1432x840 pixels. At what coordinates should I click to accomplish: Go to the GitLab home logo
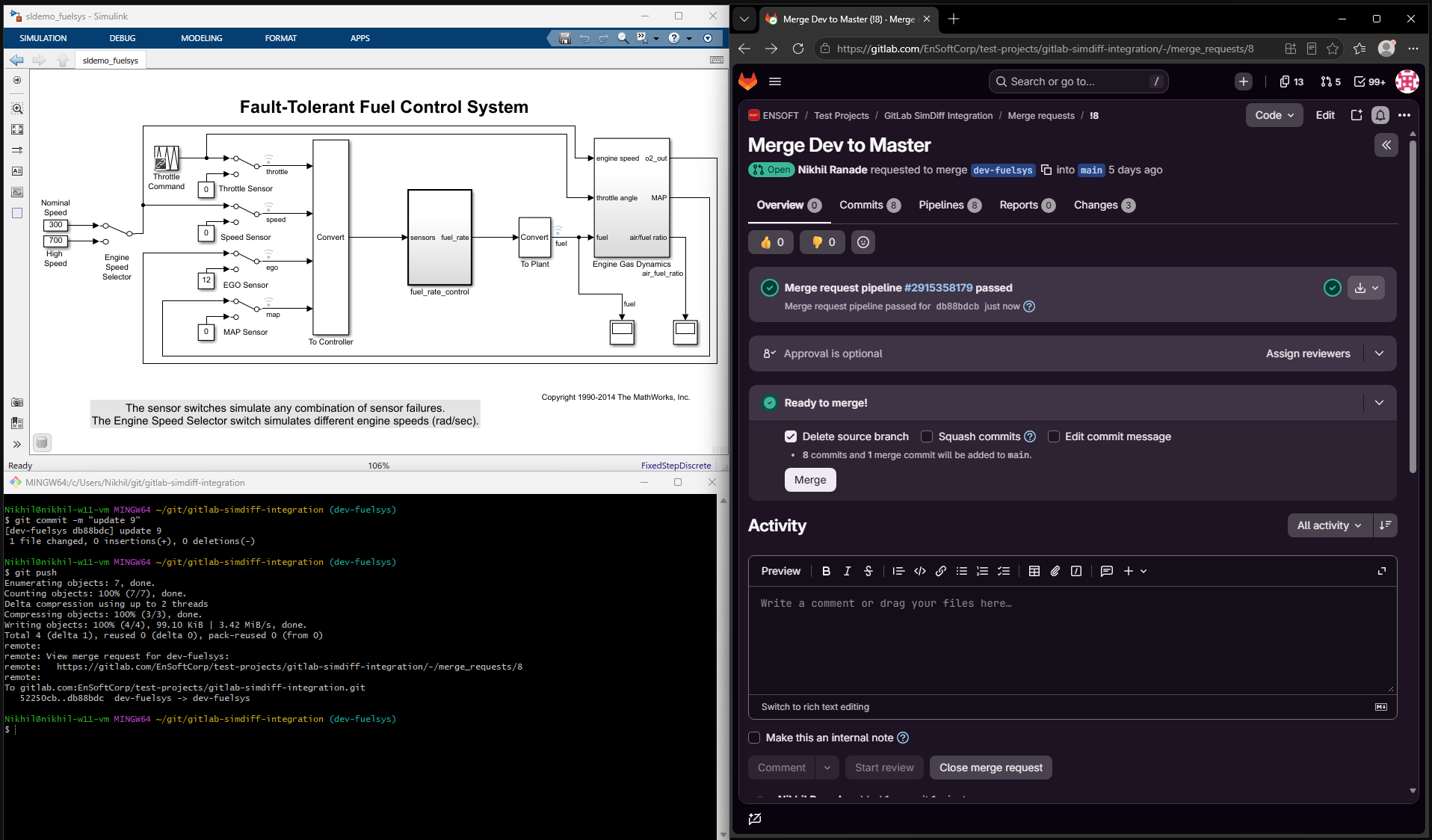(748, 81)
